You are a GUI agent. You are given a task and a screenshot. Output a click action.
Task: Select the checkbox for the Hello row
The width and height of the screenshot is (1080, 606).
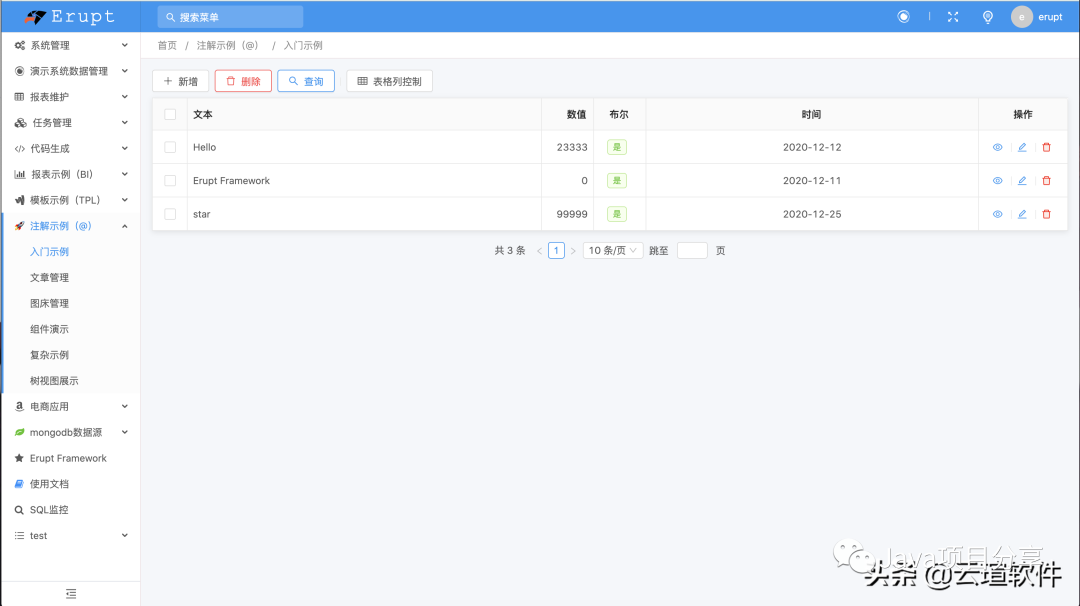(168, 147)
